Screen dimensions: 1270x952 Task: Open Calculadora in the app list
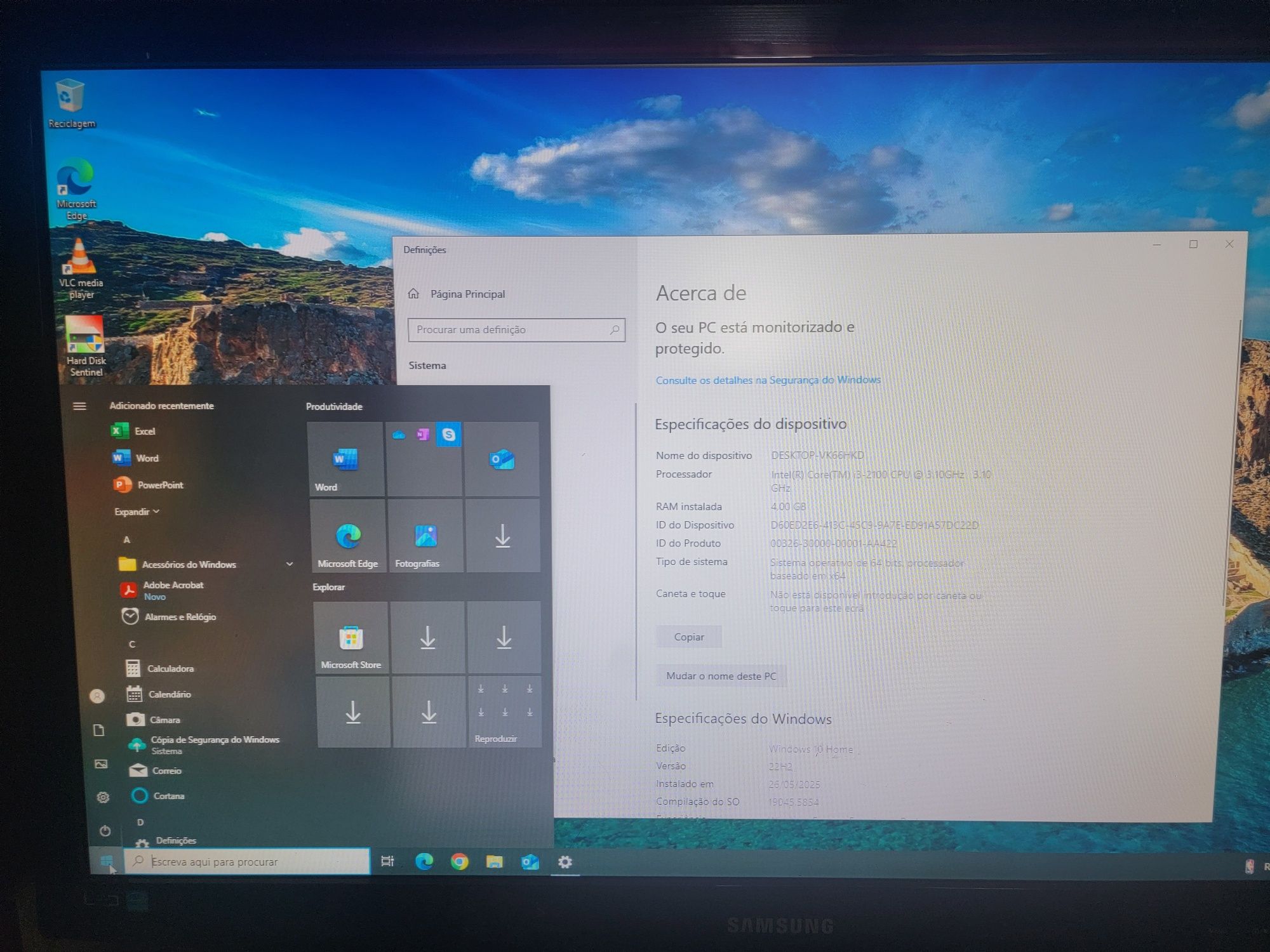click(x=159, y=668)
